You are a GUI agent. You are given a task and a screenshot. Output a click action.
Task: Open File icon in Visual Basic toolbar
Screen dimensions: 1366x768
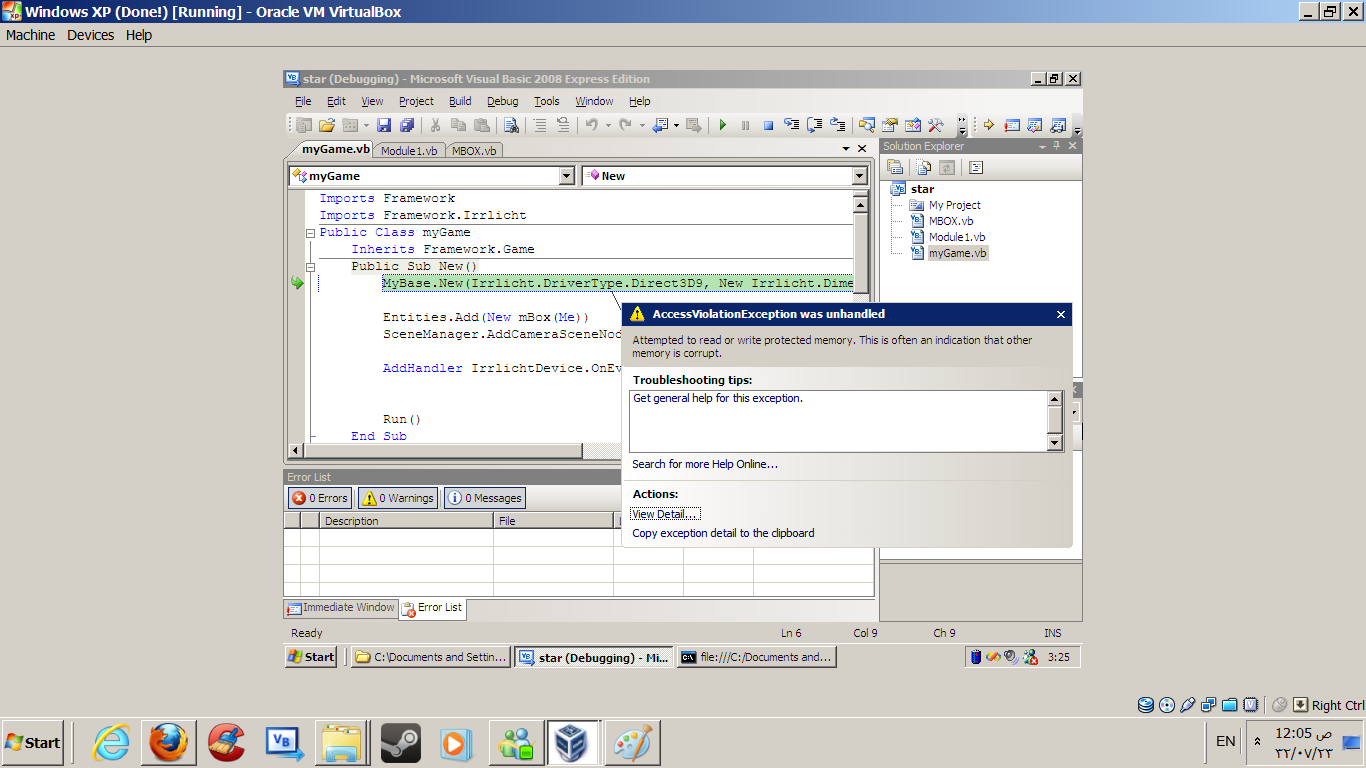[327, 125]
